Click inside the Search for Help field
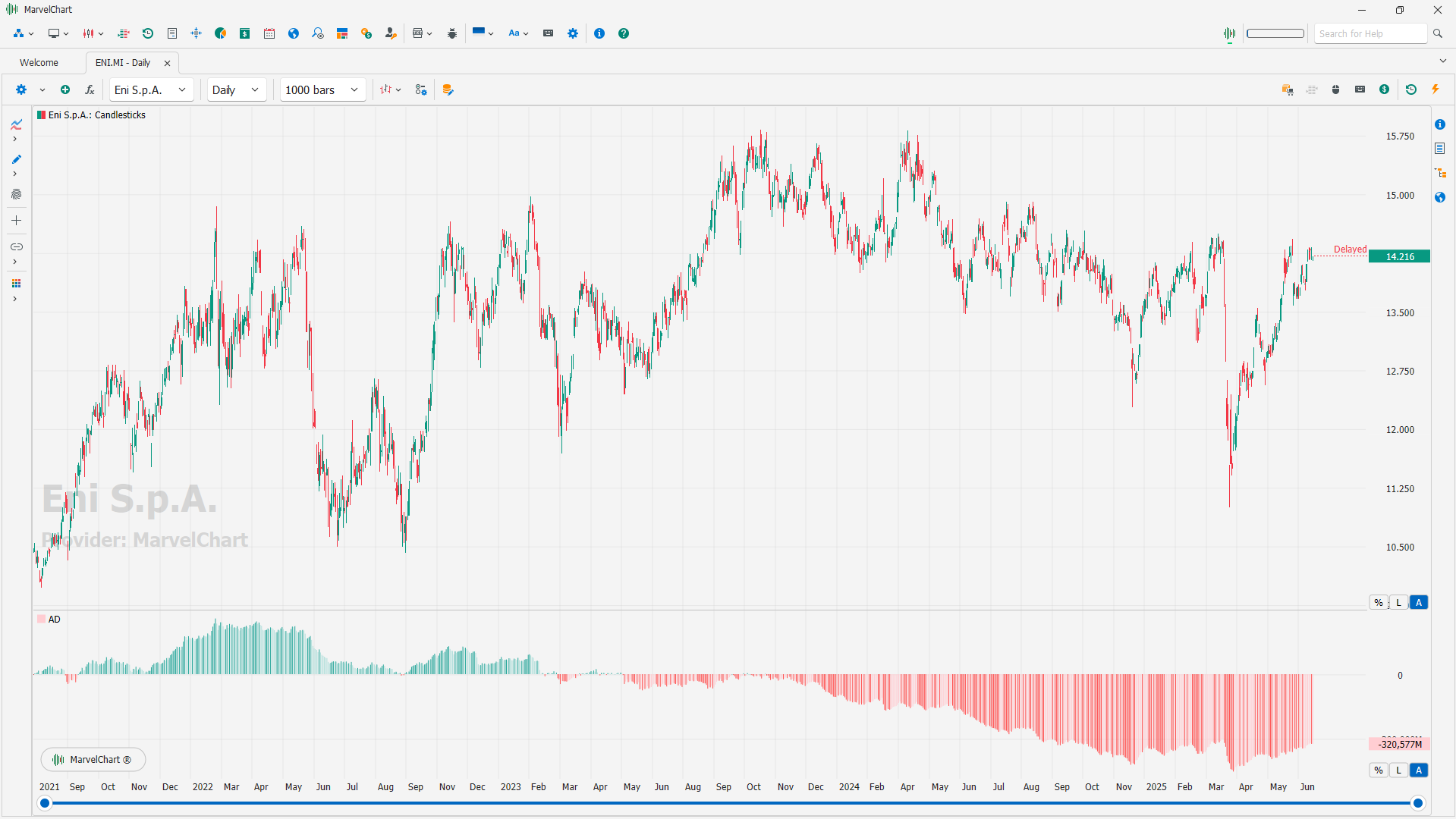This screenshot has height=819, width=1456. click(x=1371, y=33)
